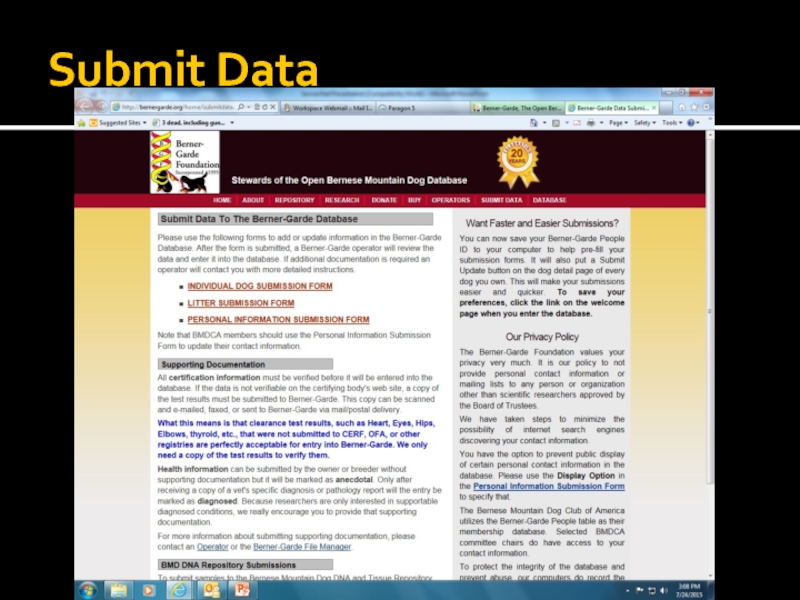Stop loading with the X icon in the address bar

[272, 107]
